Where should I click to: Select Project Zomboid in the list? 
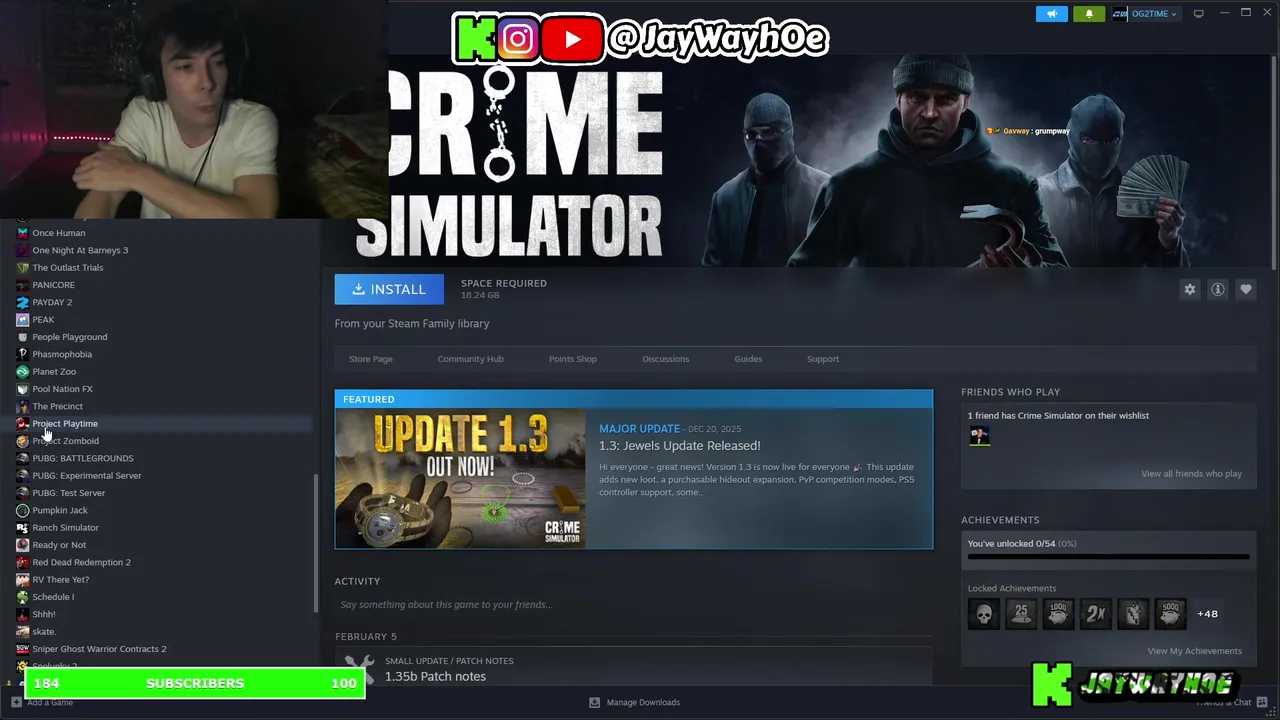coord(65,441)
